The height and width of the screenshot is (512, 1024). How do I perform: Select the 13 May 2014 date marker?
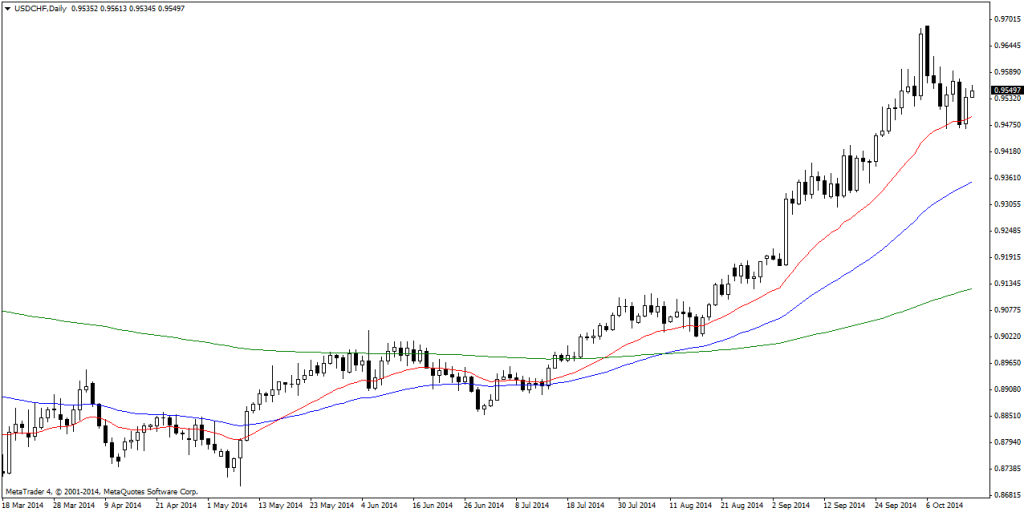[279, 505]
